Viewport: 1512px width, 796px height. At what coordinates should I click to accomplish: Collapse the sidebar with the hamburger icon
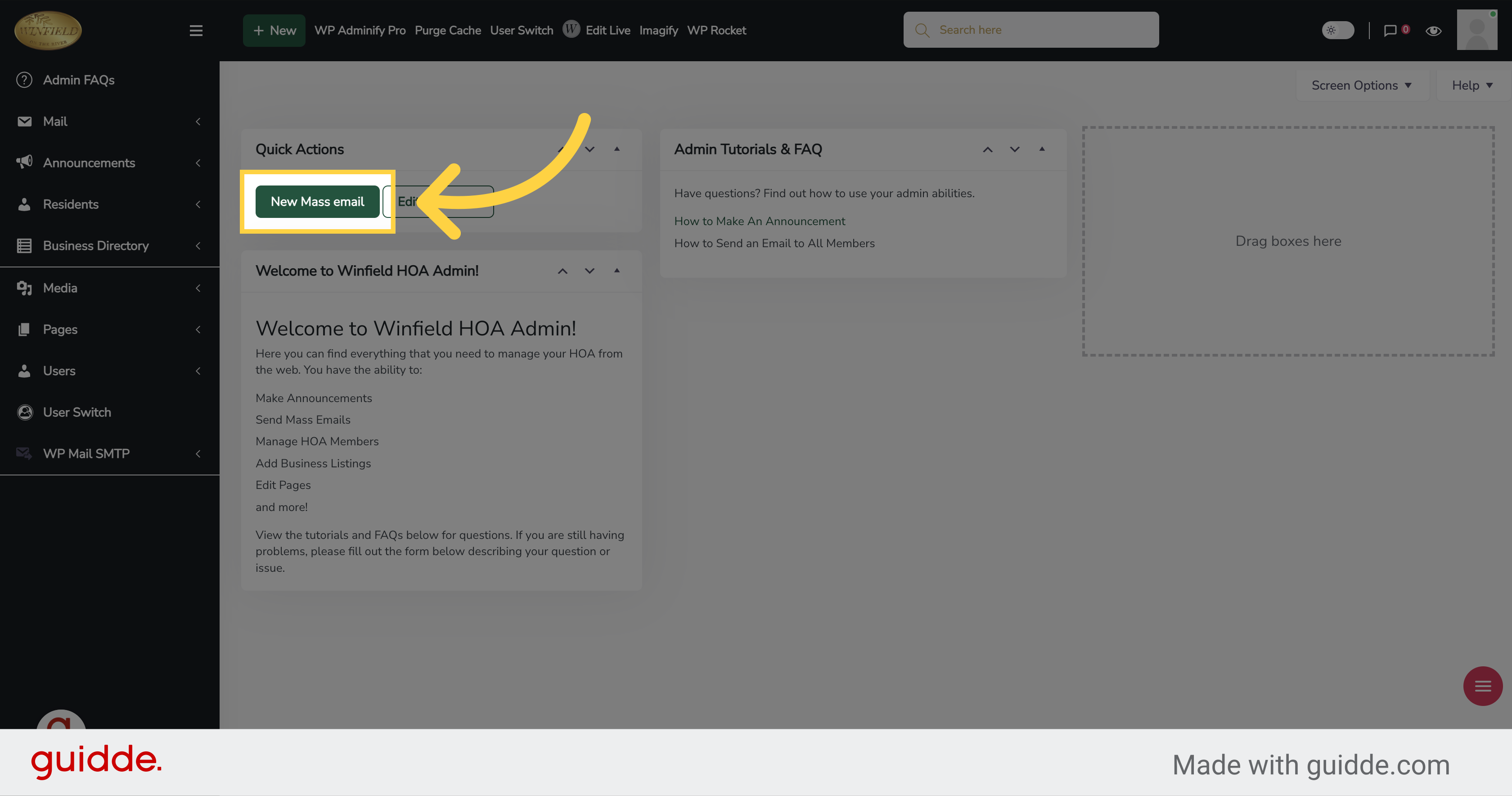coord(196,31)
